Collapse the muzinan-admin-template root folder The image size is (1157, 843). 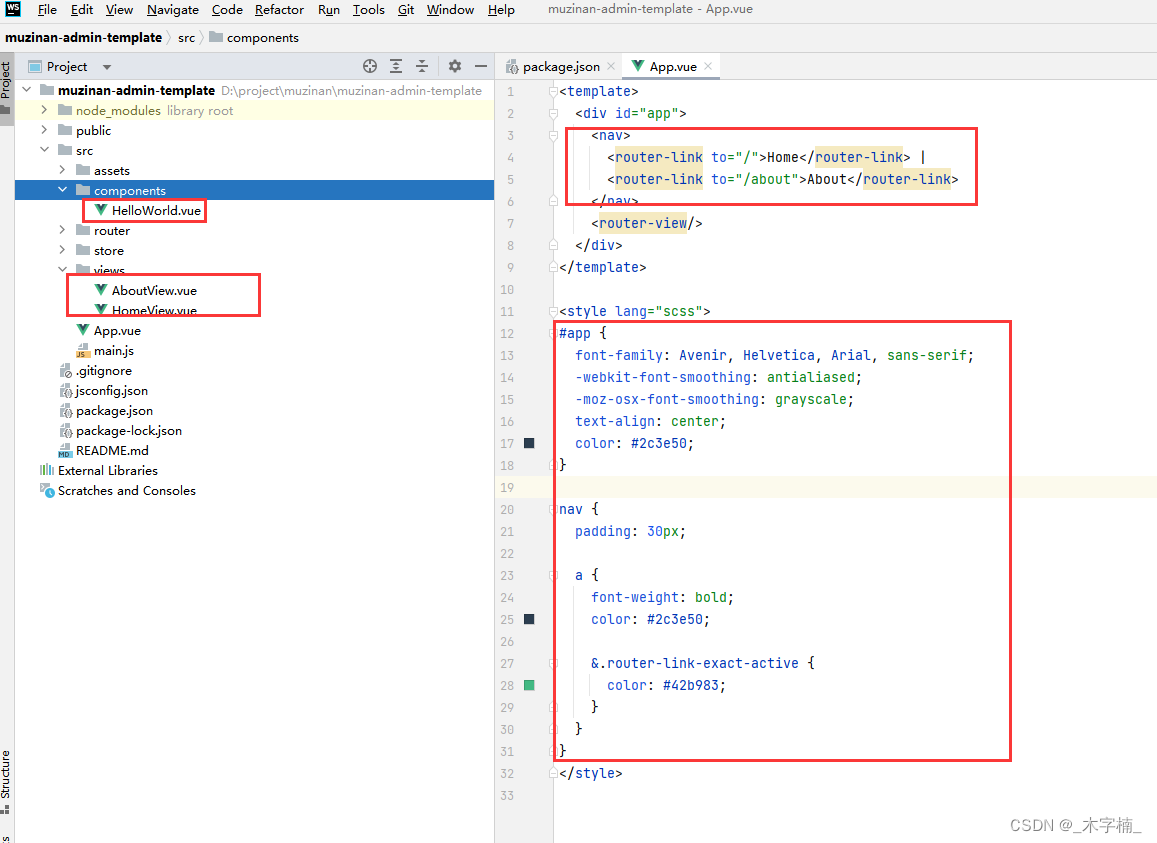(x=27, y=90)
